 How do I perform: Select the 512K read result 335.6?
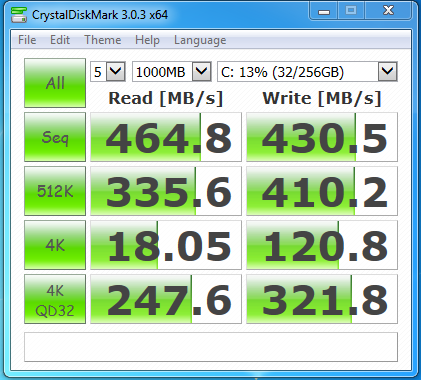(x=166, y=191)
